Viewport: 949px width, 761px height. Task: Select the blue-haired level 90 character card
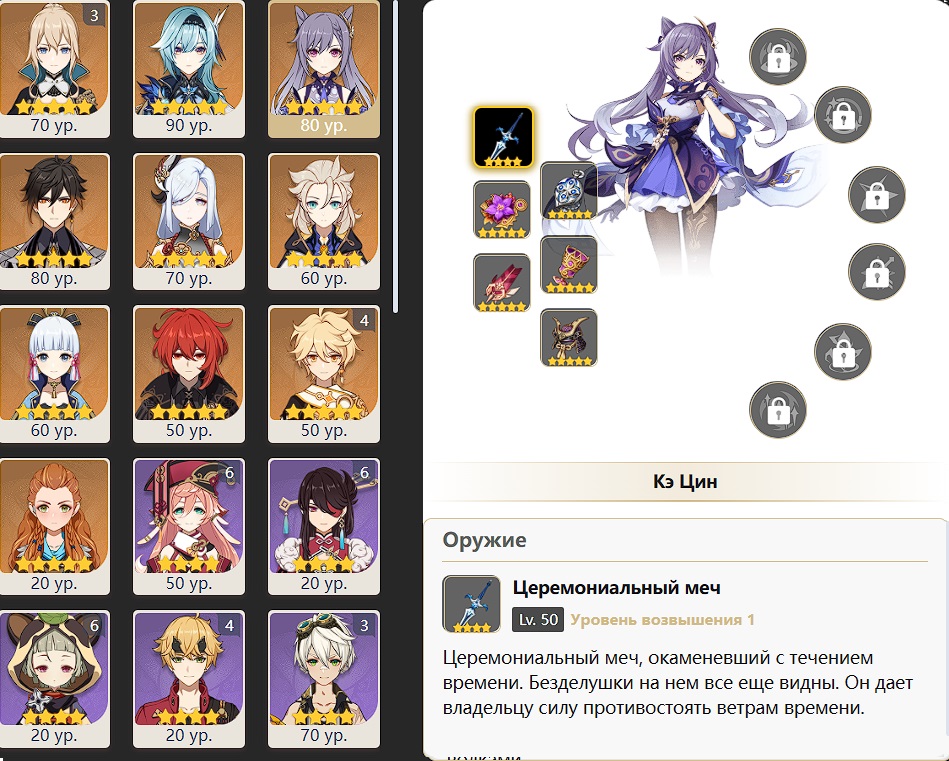click(x=189, y=69)
